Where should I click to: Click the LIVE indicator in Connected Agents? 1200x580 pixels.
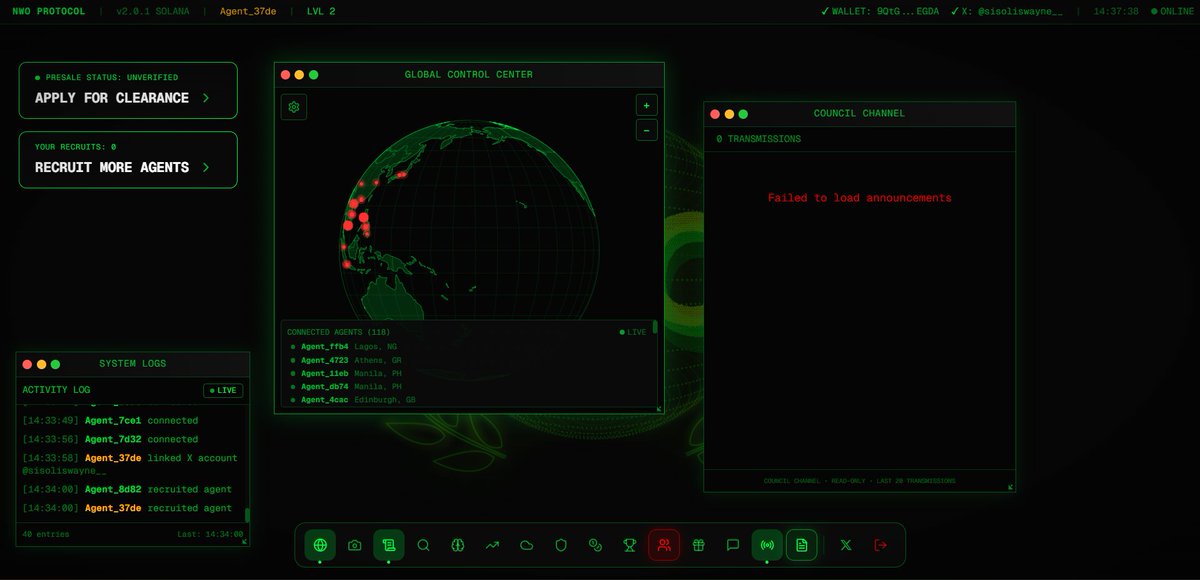pos(633,332)
